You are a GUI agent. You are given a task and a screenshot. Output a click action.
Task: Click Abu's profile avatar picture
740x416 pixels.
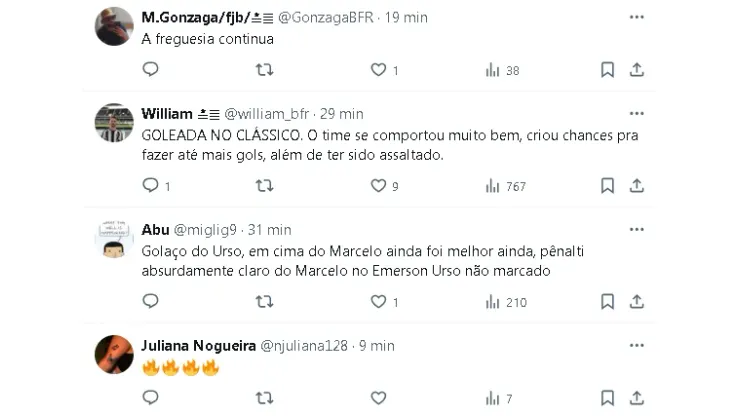pos(114,241)
